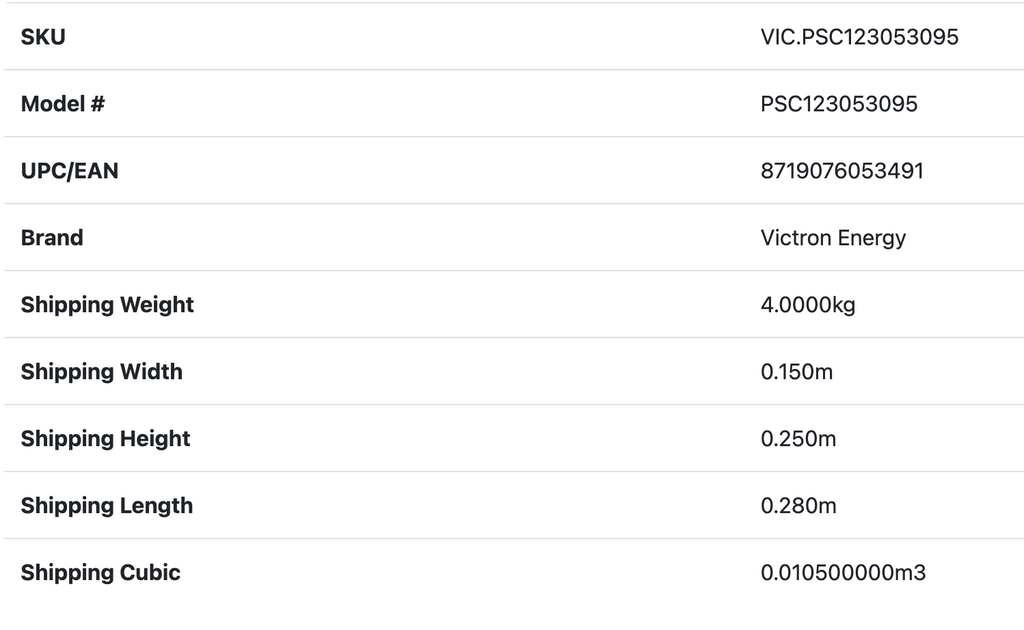Click the UPC/EAN label
This screenshot has height=630, width=1024.
point(69,171)
